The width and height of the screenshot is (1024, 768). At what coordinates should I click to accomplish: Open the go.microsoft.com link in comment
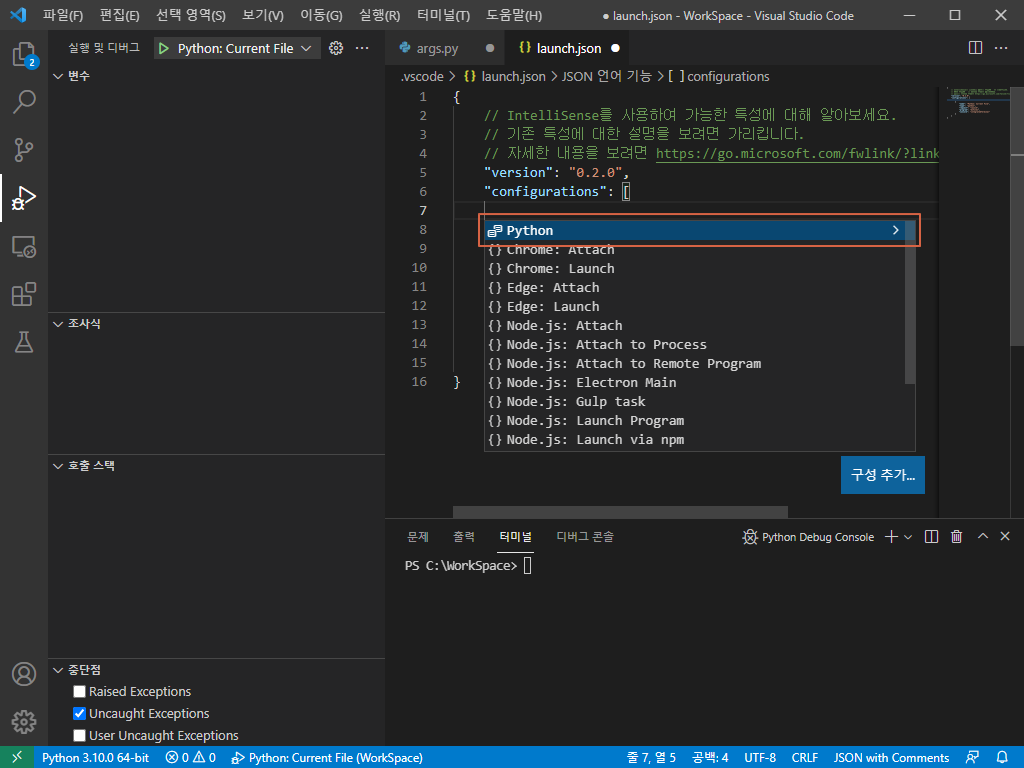coord(797,153)
